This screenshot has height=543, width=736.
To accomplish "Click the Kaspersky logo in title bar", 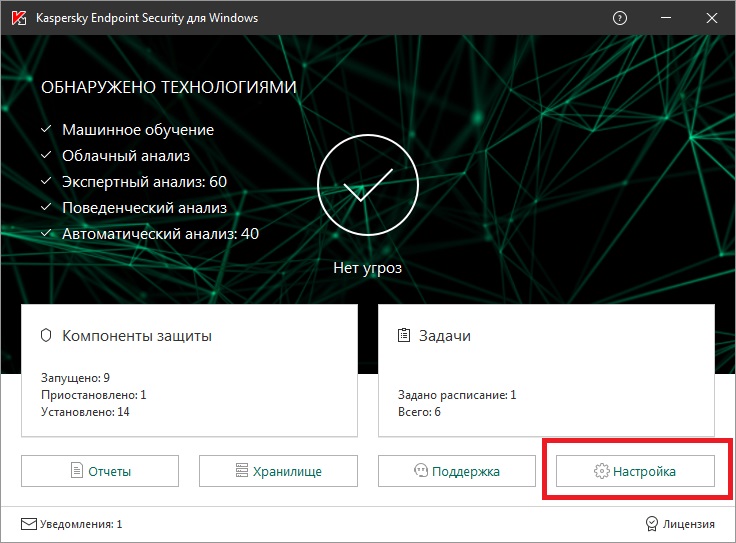I will pyautogui.click(x=18, y=18).
